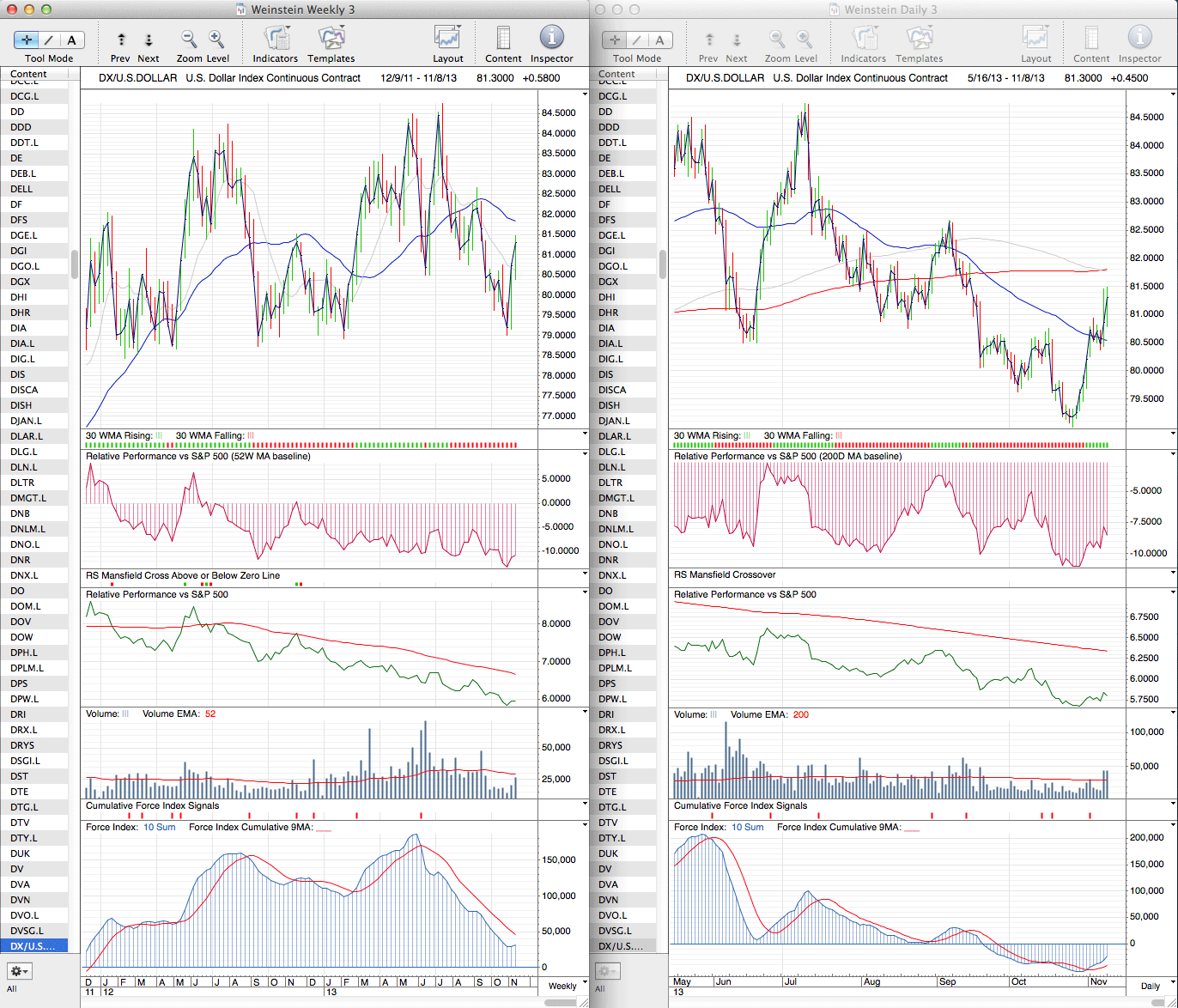Click Prev arrow in Weinstein Weekly toolbar

120,40
